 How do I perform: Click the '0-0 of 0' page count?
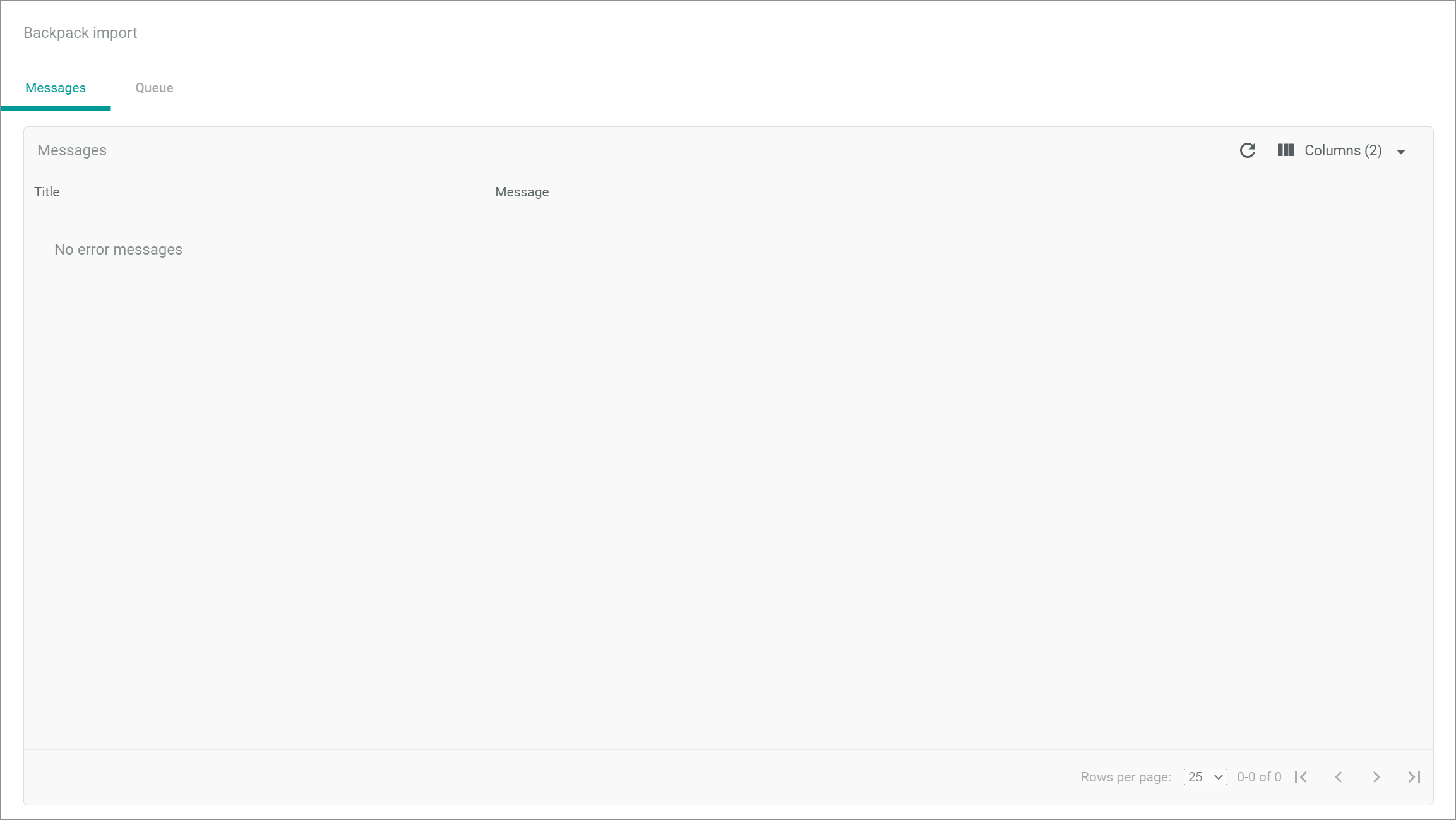pyautogui.click(x=1259, y=777)
